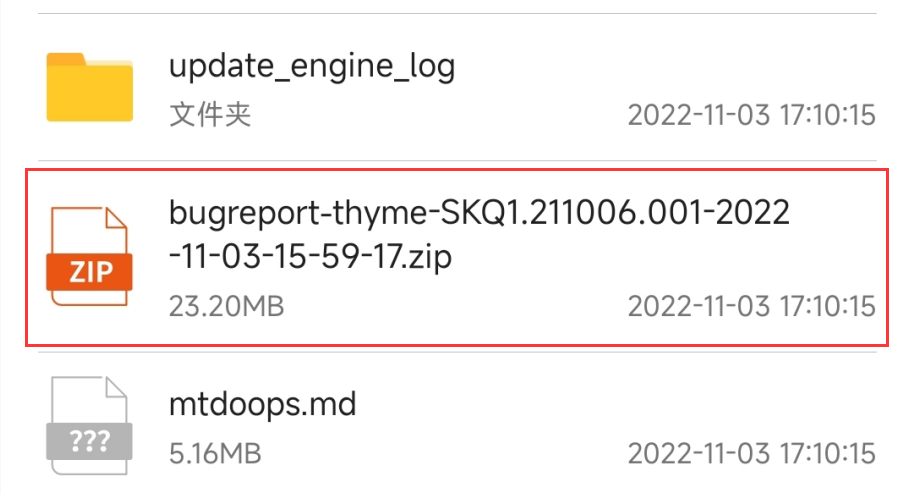914x494 pixels.
Task: Click the bugreport zip modified date 2022-11-03 17:10:15
Action: pos(751,306)
